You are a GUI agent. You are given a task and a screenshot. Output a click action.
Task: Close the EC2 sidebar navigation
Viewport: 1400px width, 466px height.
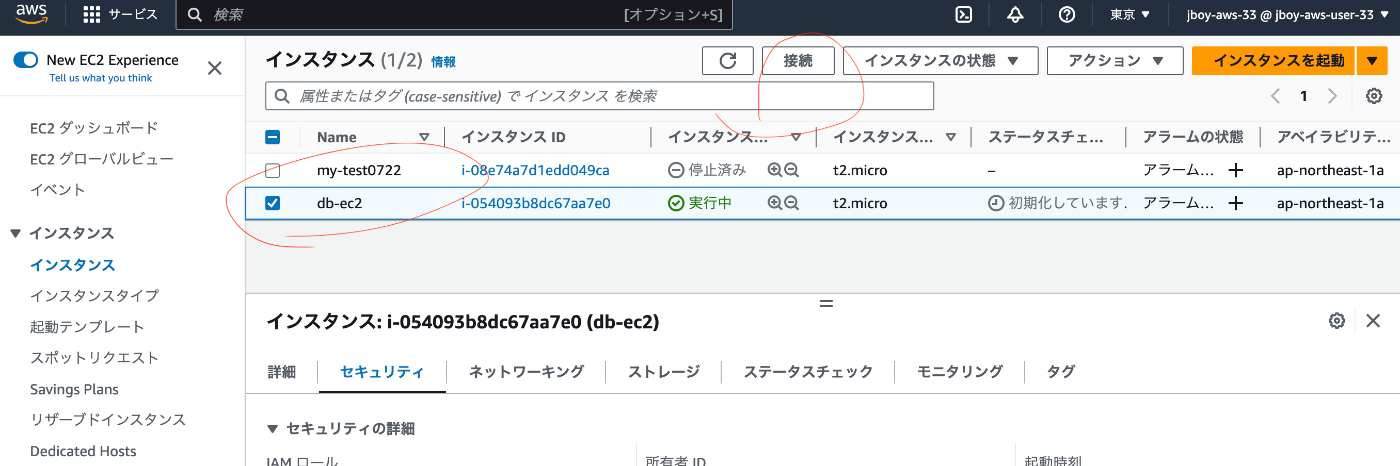point(214,68)
